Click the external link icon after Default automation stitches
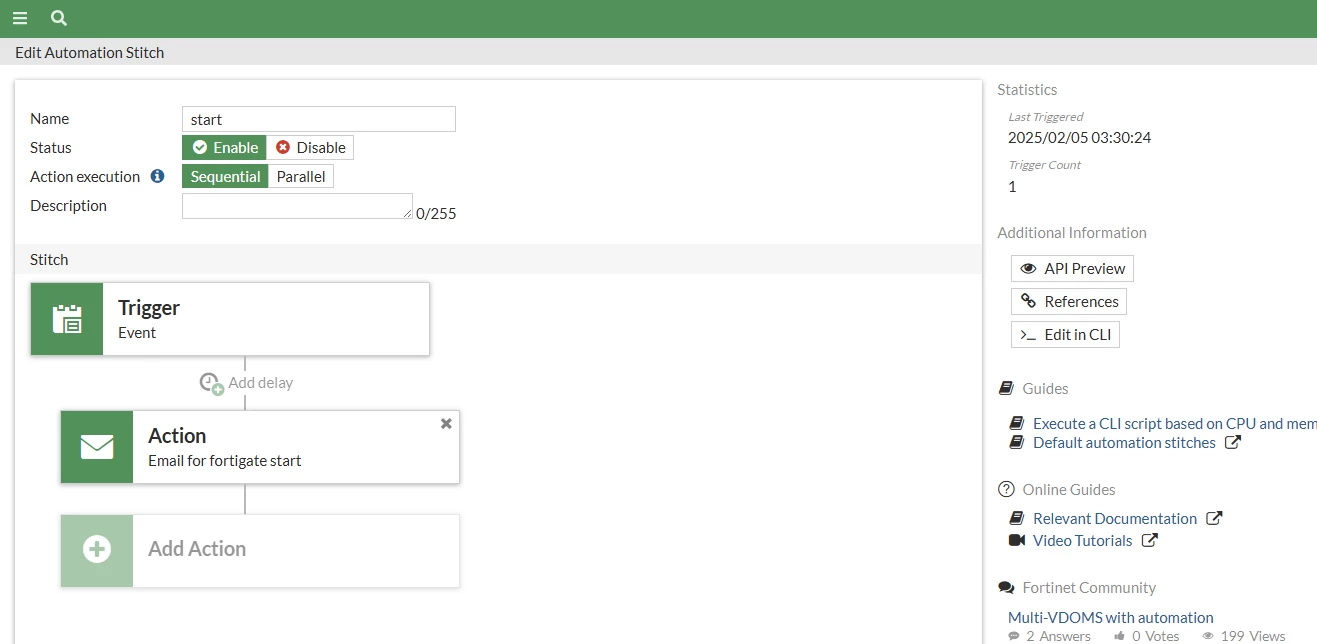The image size is (1317, 644). (x=1233, y=442)
